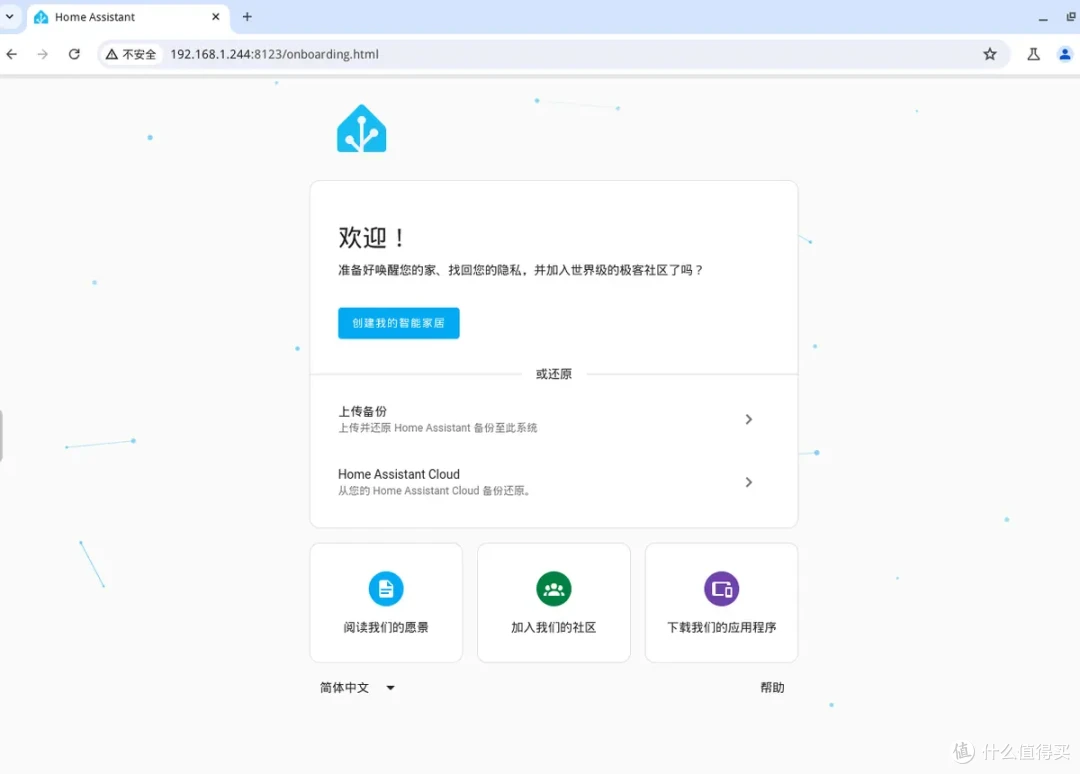Go back with the browser back arrow
Screen dimensions: 1080x774
(12, 54)
